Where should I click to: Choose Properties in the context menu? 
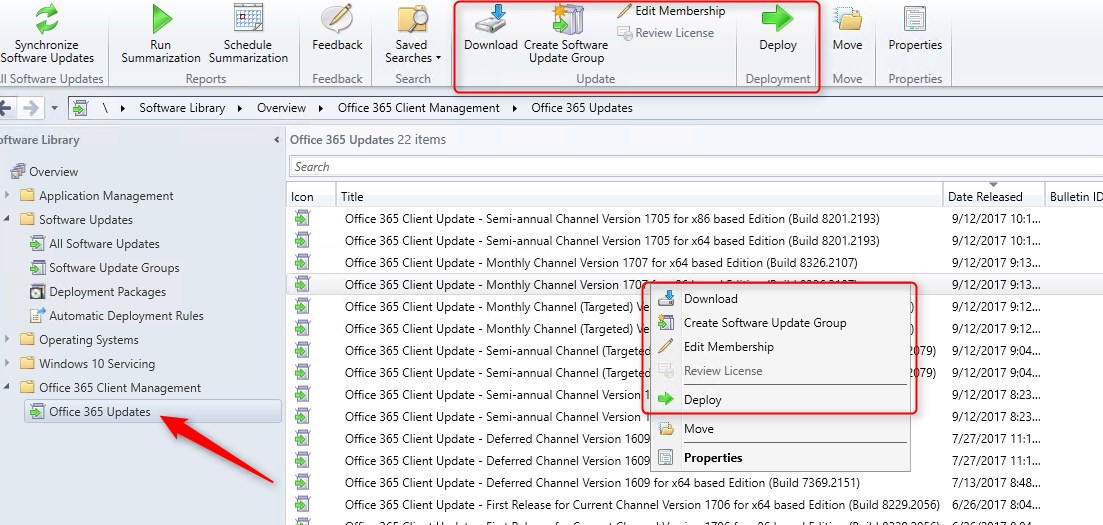tap(713, 457)
